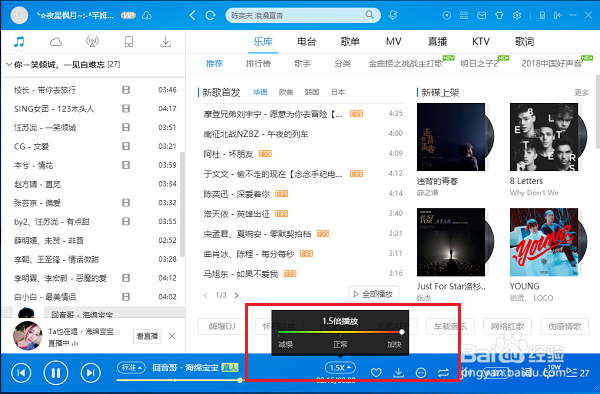Click the 看直播 button
This screenshot has width=600, height=394.
tap(147, 336)
